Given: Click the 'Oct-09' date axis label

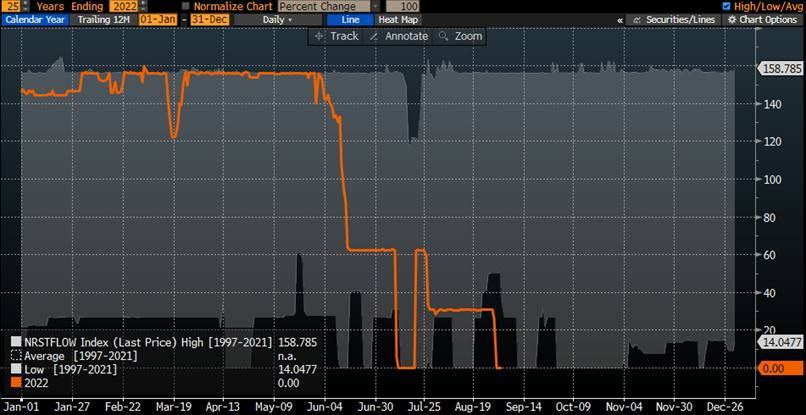Looking at the screenshot, I should [573, 406].
